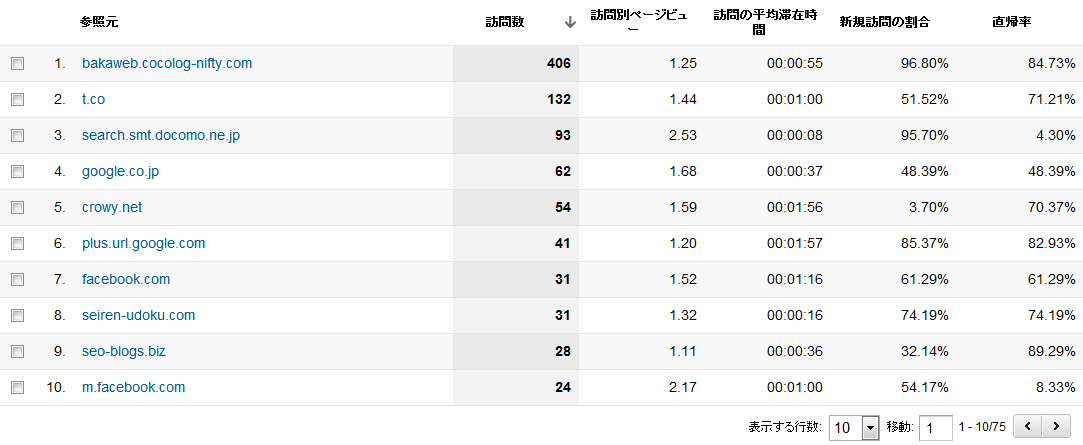Screen dimensions: 1083x445
Task: Sort by 訪問の平均滞在時間 column header
Action: click(x=765, y=22)
